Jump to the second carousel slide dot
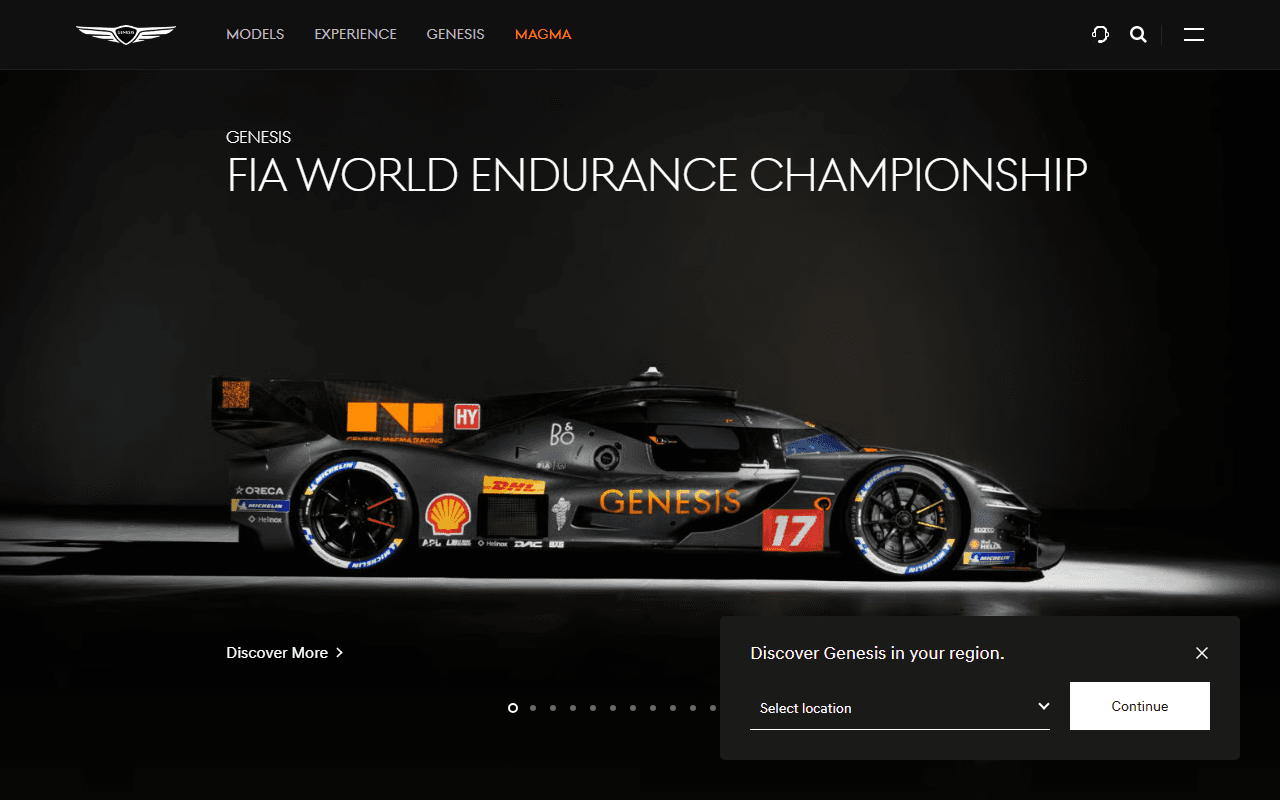The image size is (1280, 800). [x=533, y=708]
